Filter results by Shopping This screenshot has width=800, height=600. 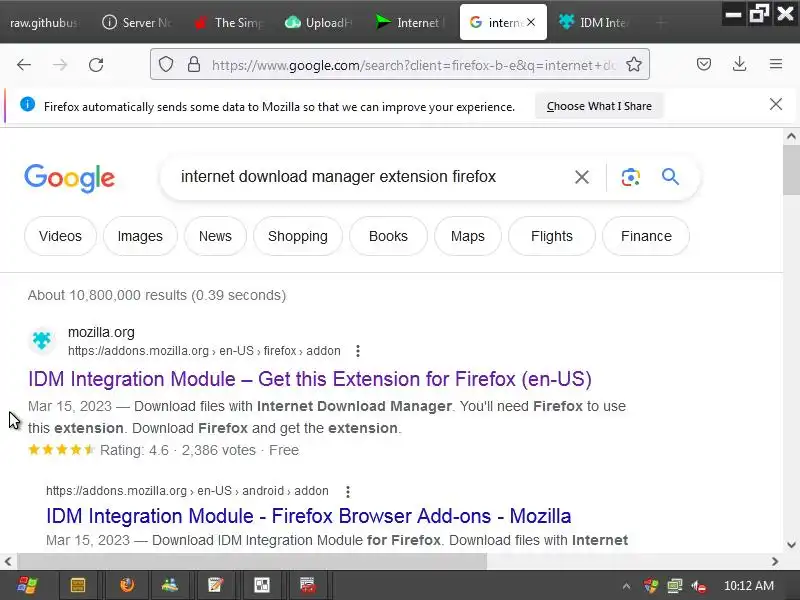[298, 236]
